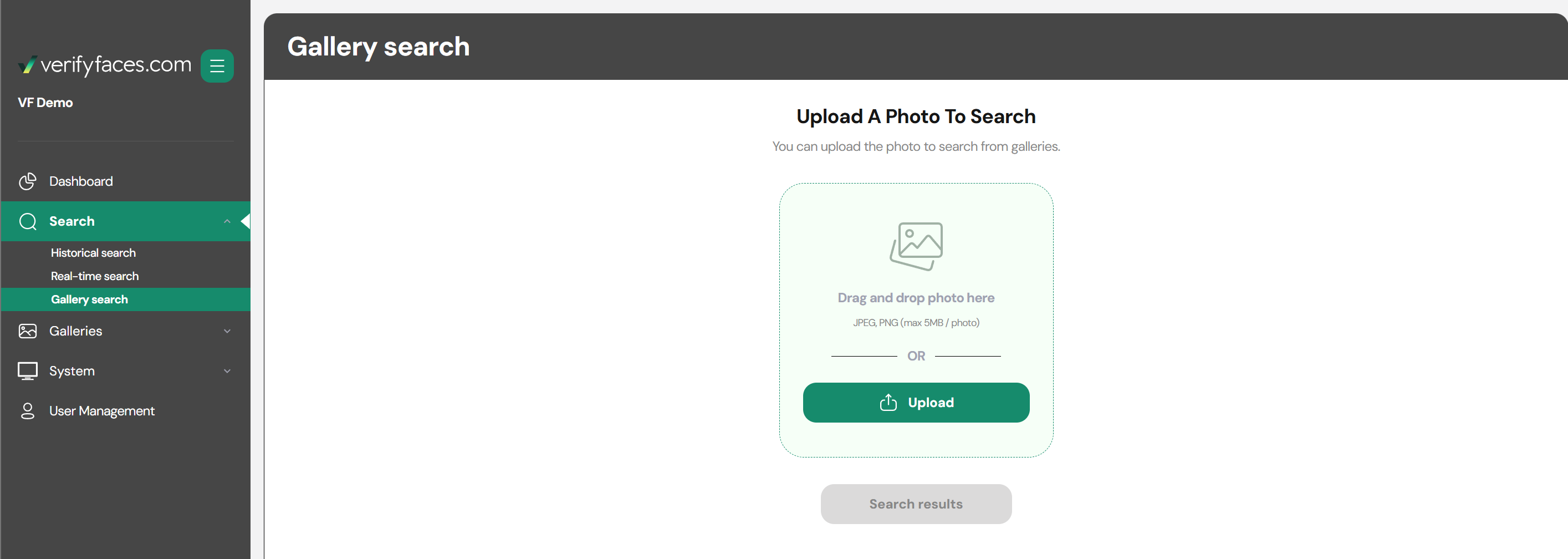This screenshot has height=559, width=1568.
Task: Click the Galleries picture icon
Action: tap(27, 331)
